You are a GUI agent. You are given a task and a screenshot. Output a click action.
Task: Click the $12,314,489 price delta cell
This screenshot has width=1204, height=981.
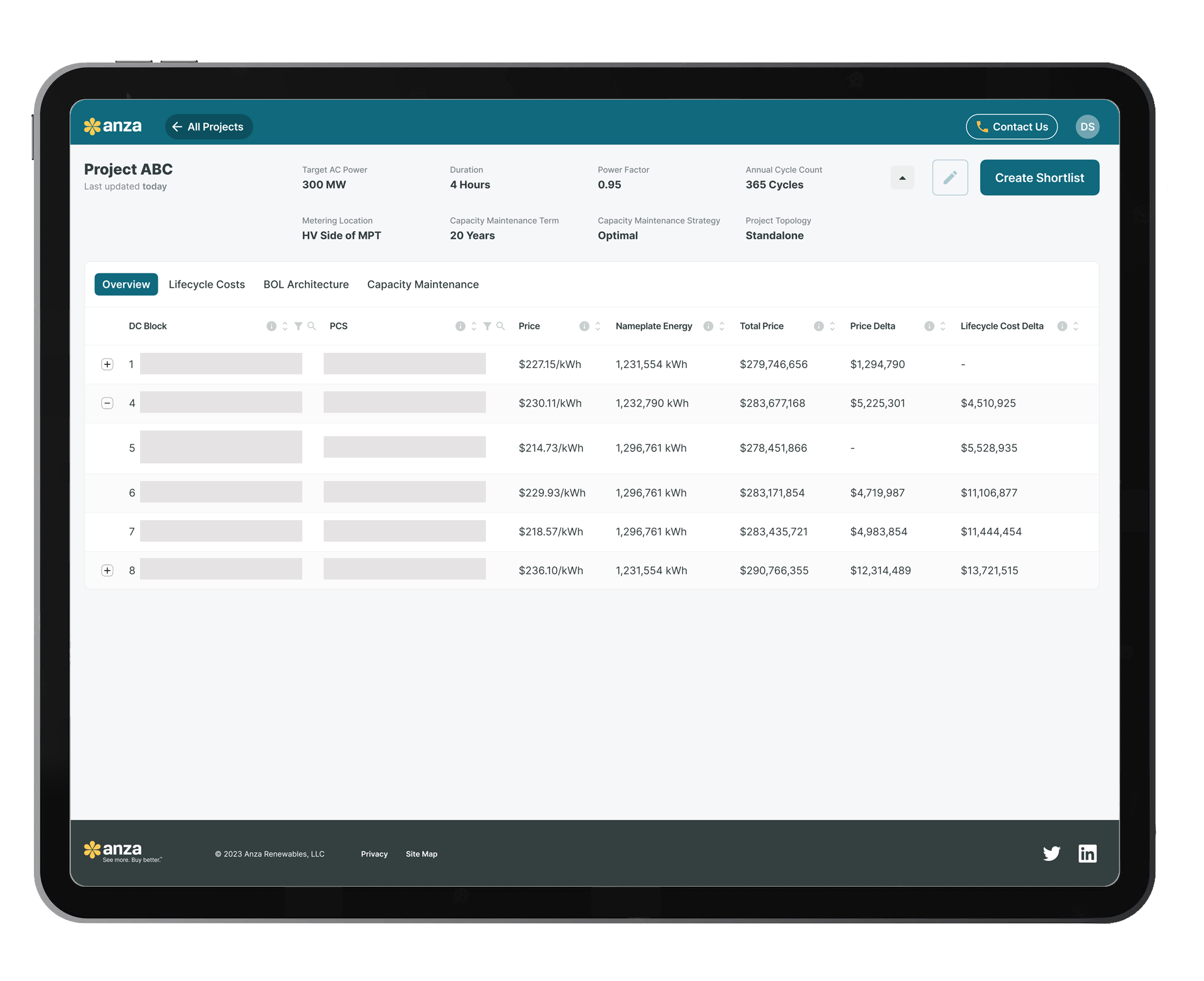(x=880, y=571)
